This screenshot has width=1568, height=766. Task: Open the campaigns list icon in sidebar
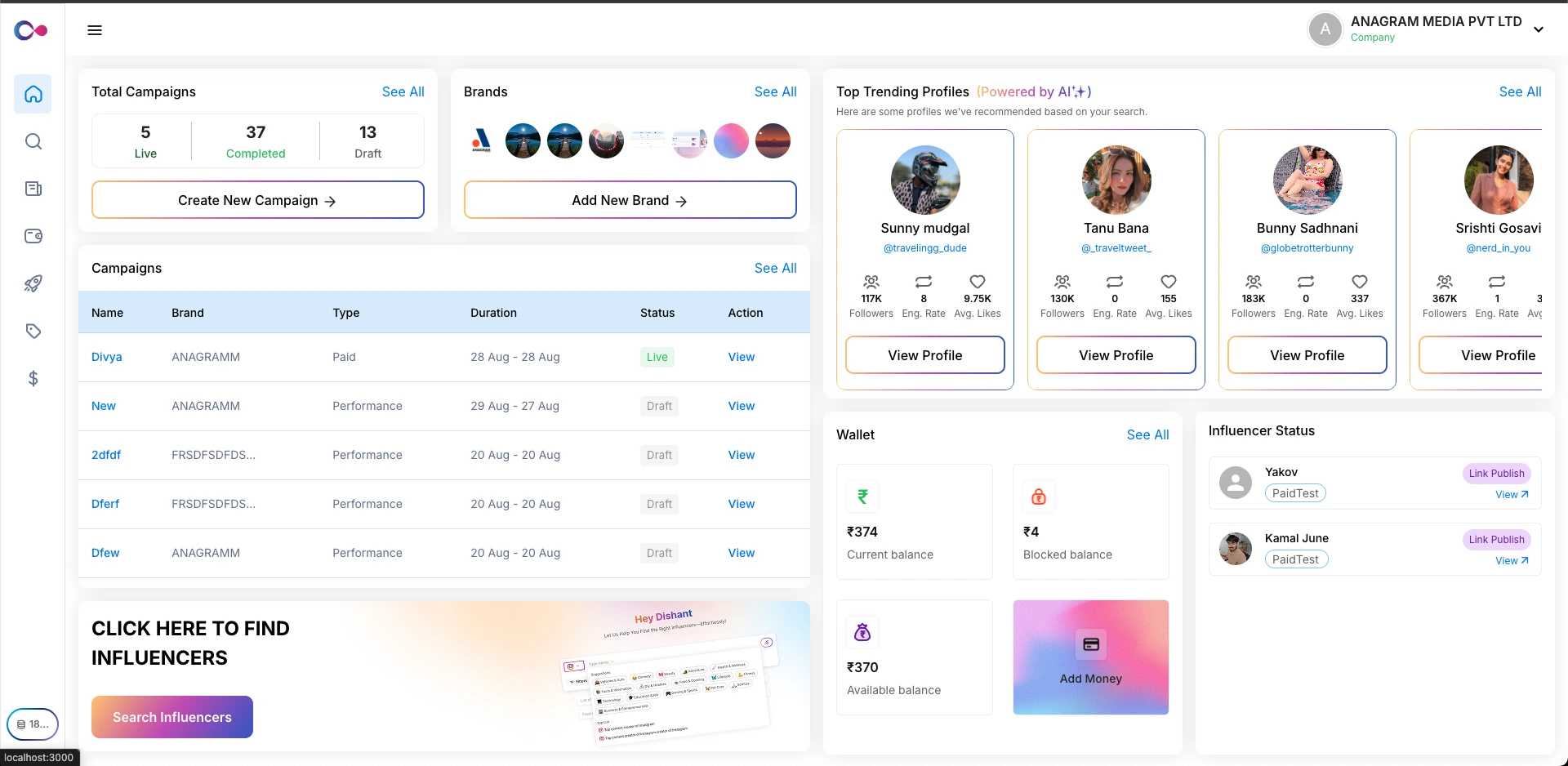click(x=33, y=189)
